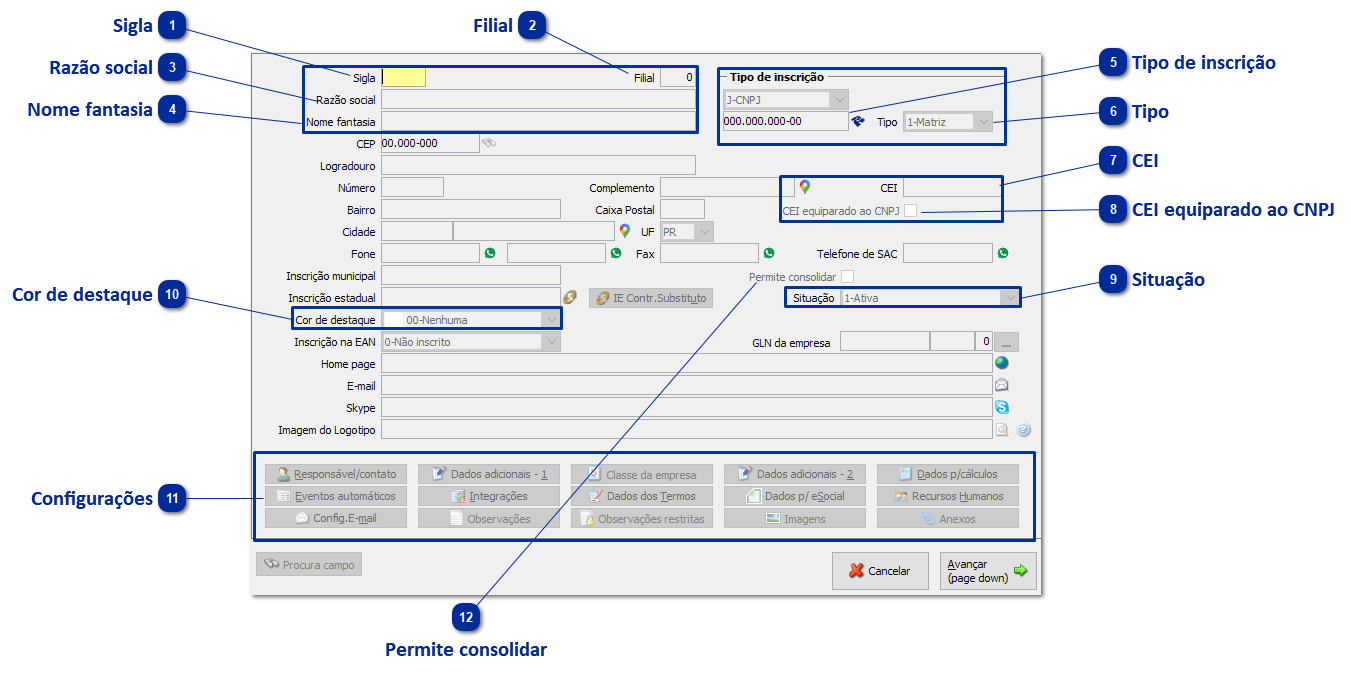Click the Caixa Postal input field

pos(682,210)
